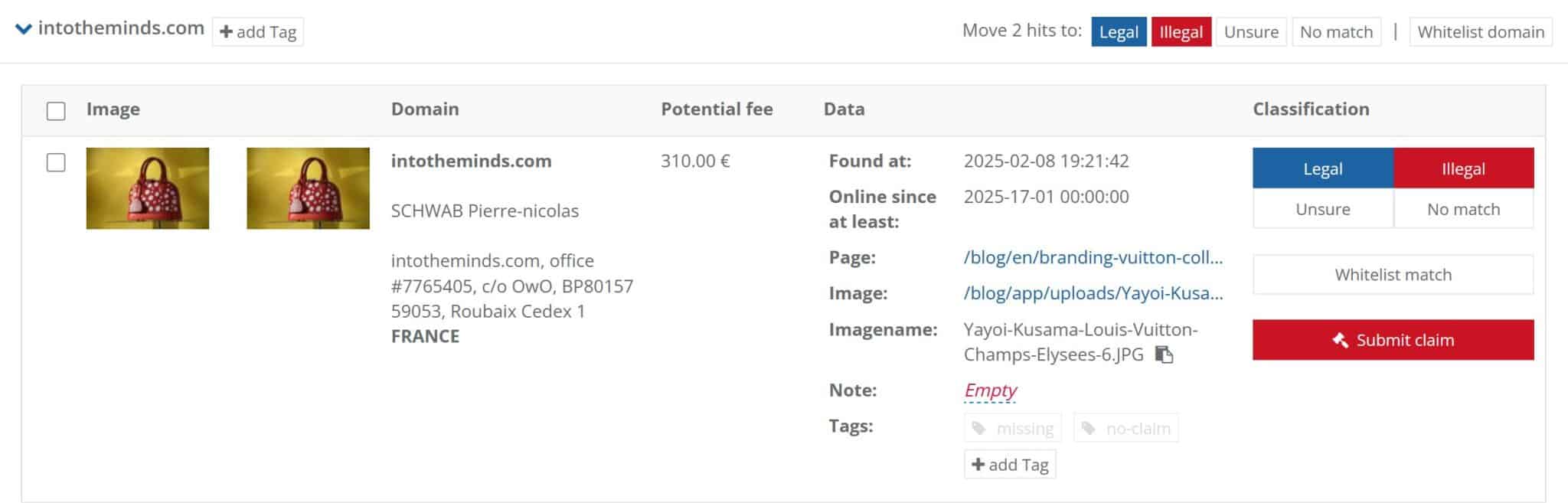
Task: Click the plus icon on the header add Tag
Action: pos(226,32)
